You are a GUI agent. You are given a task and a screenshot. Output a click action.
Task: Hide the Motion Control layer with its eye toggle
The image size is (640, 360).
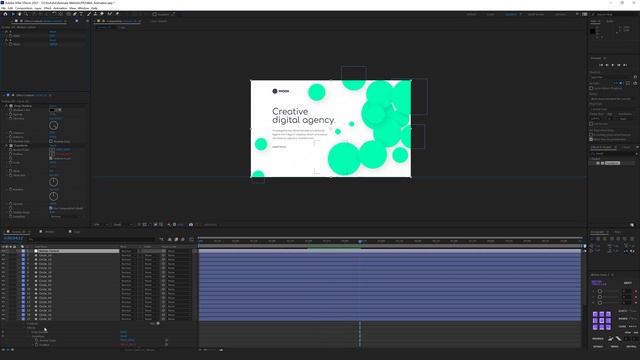[4, 251]
